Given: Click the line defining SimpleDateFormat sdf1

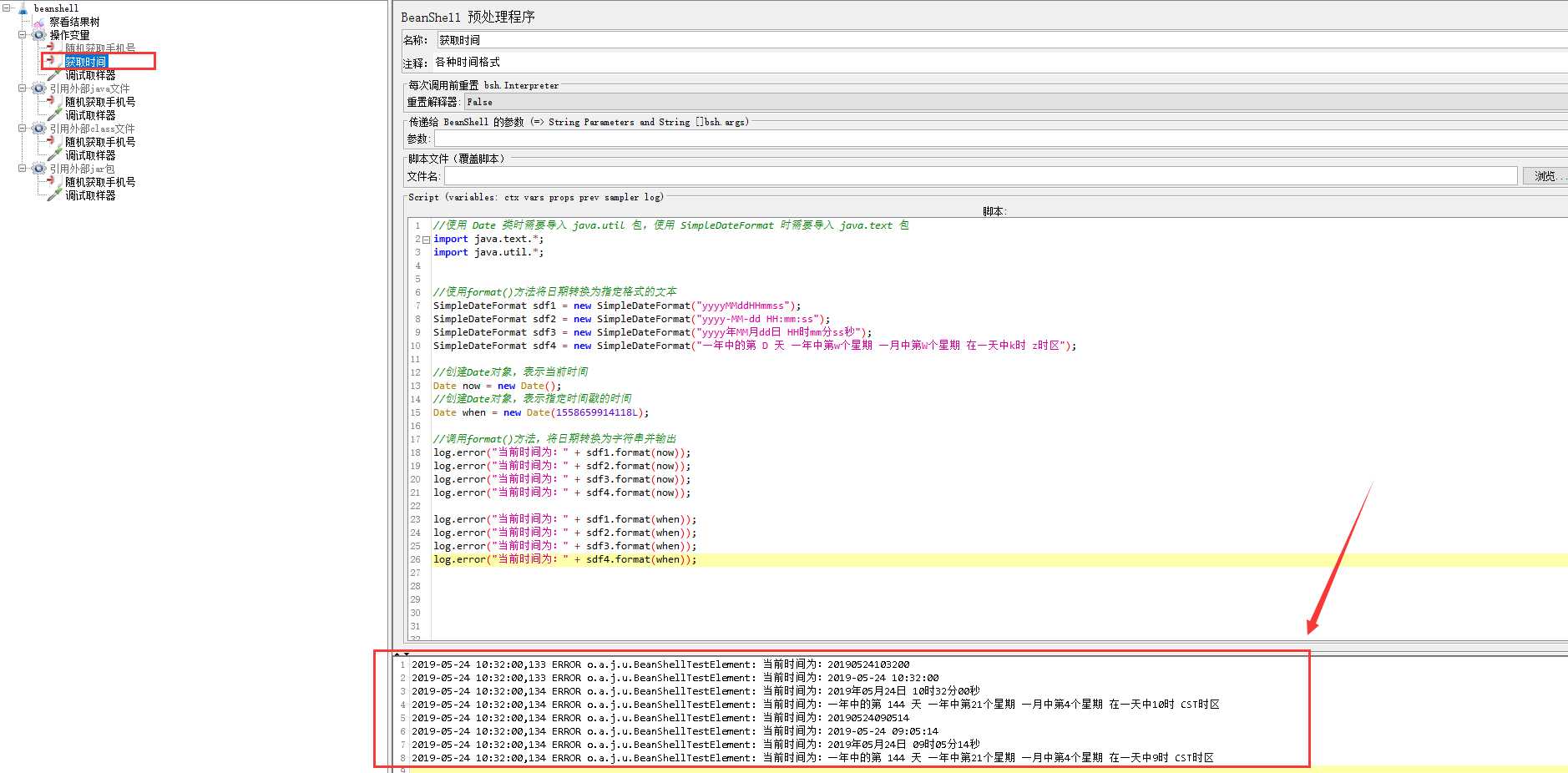Looking at the screenshot, I should pyautogui.click(x=617, y=306).
